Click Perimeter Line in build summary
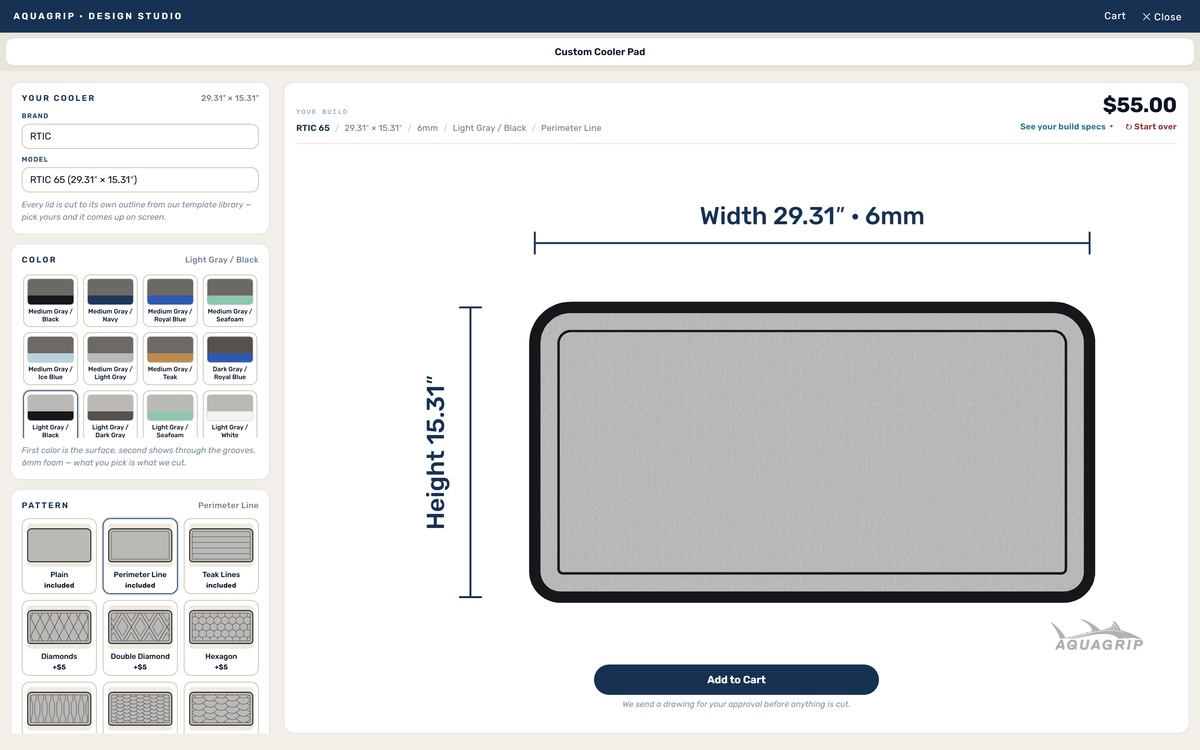The image size is (1200, 750). [x=571, y=128]
